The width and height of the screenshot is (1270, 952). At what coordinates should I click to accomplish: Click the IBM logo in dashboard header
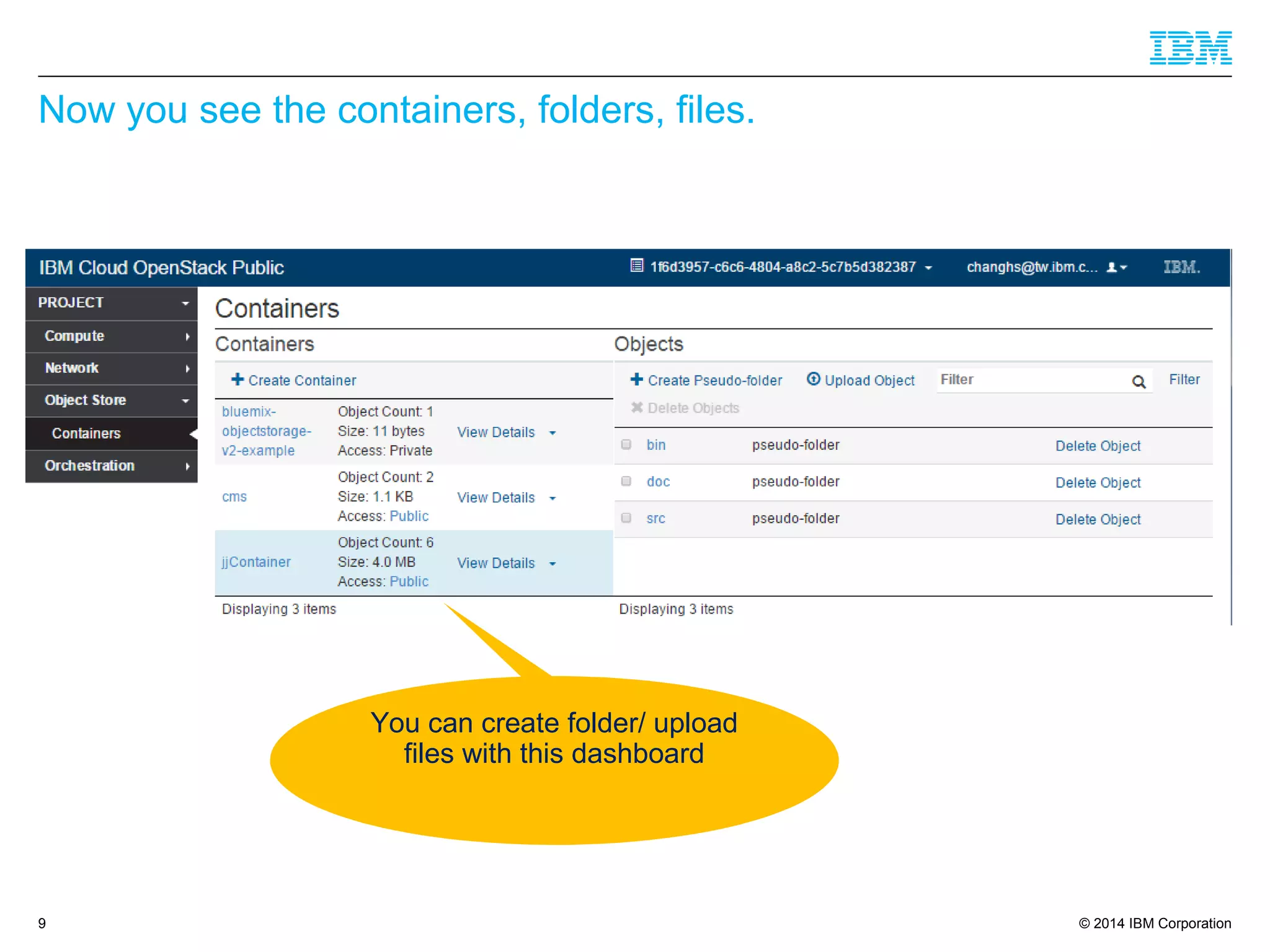1182,267
